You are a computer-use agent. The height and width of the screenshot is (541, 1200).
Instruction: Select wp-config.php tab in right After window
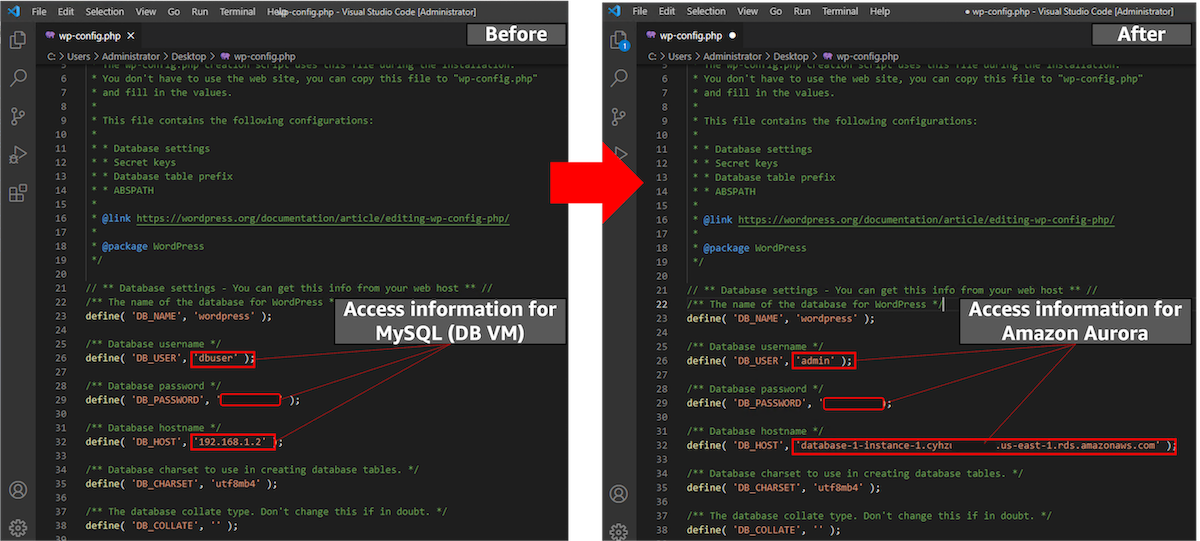(x=693, y=35)
